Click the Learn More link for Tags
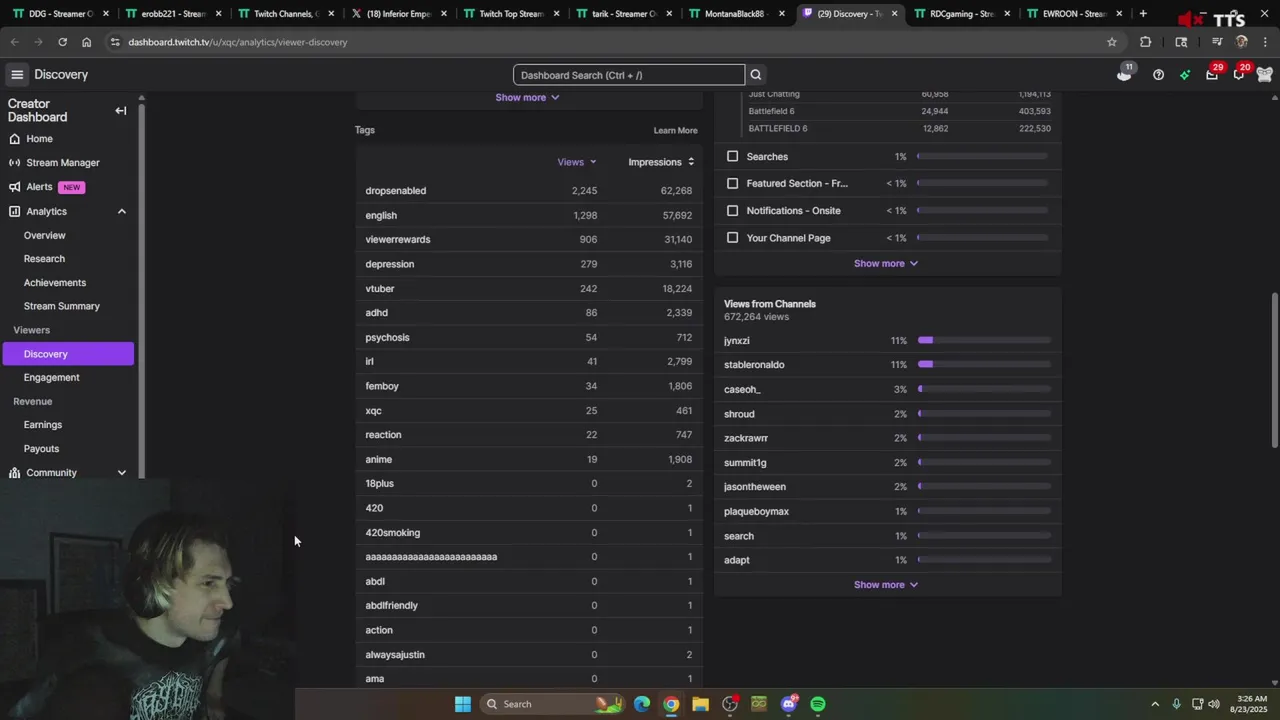The height and width of the screenshot is (720, 1280). click(675, 131)
